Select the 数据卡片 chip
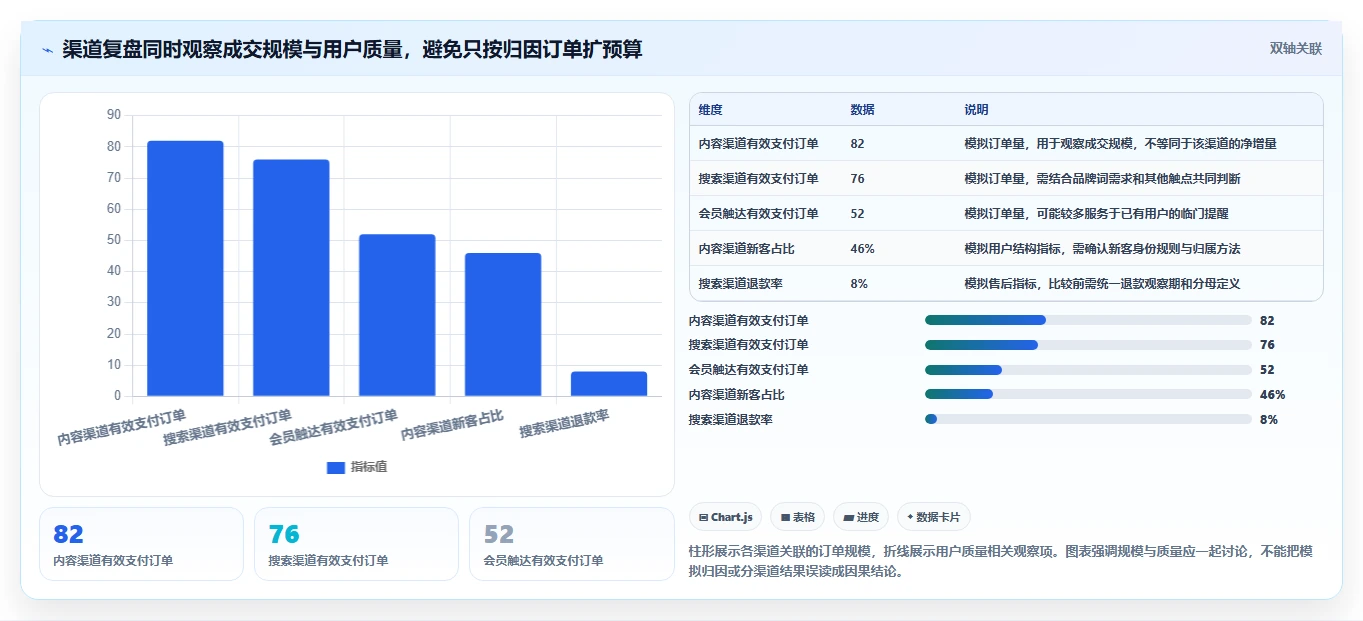1363x621 pixels. pos(933,517)
